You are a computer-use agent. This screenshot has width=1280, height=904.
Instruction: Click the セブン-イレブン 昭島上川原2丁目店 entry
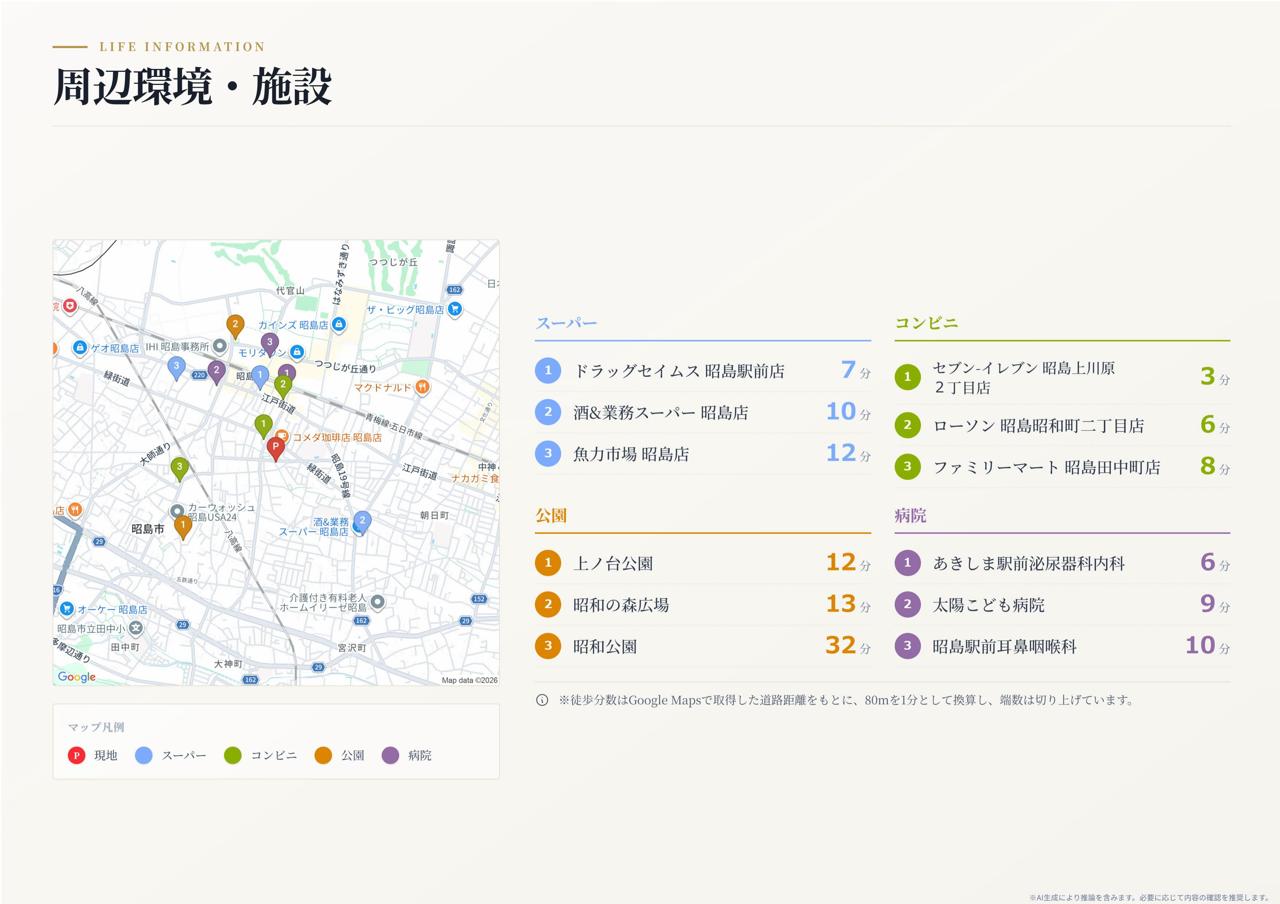[1062, 377]
